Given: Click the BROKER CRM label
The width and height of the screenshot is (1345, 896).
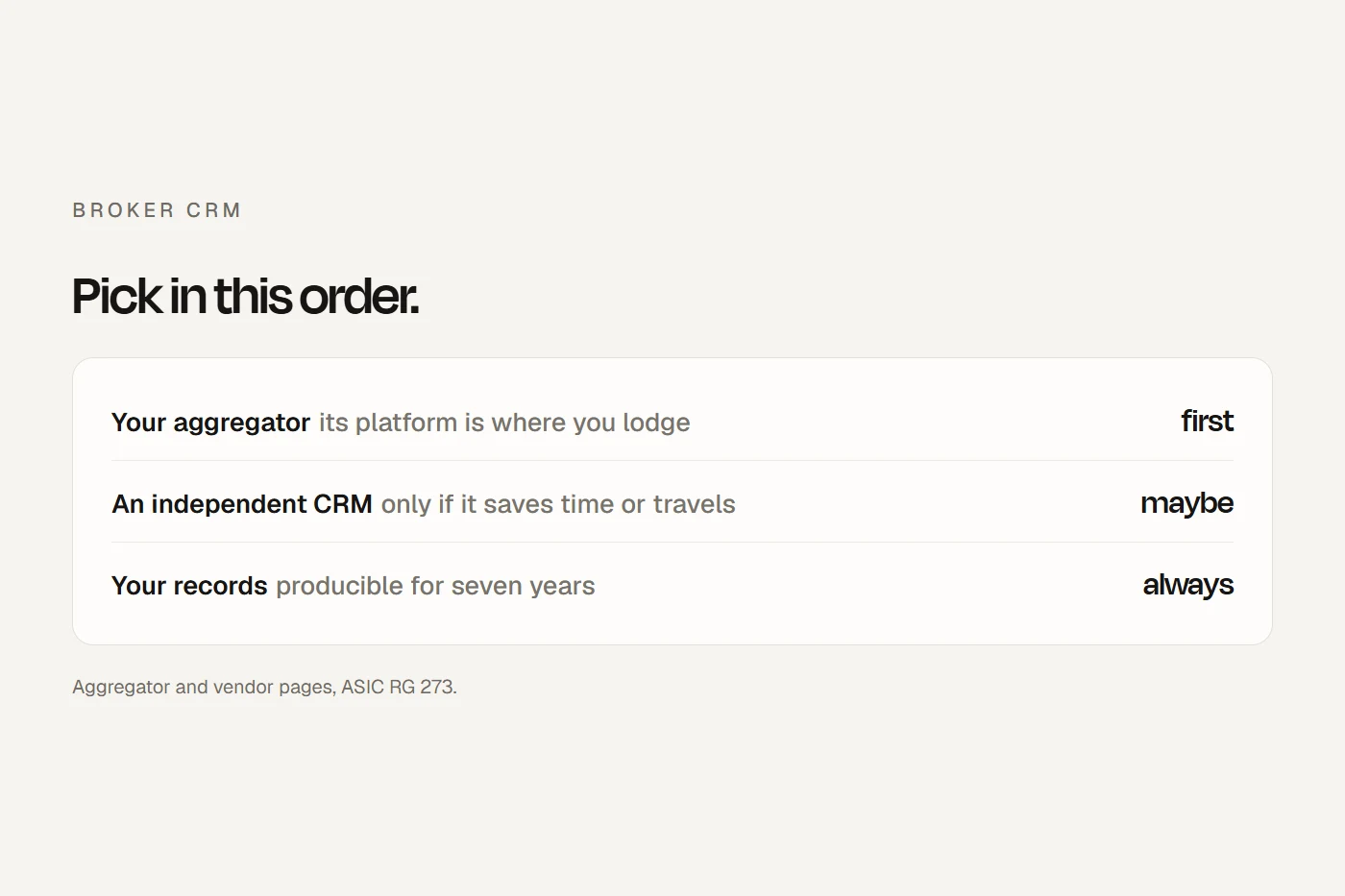Looking at the screenshot, I should pyautogui.click(x=157, y=210).
